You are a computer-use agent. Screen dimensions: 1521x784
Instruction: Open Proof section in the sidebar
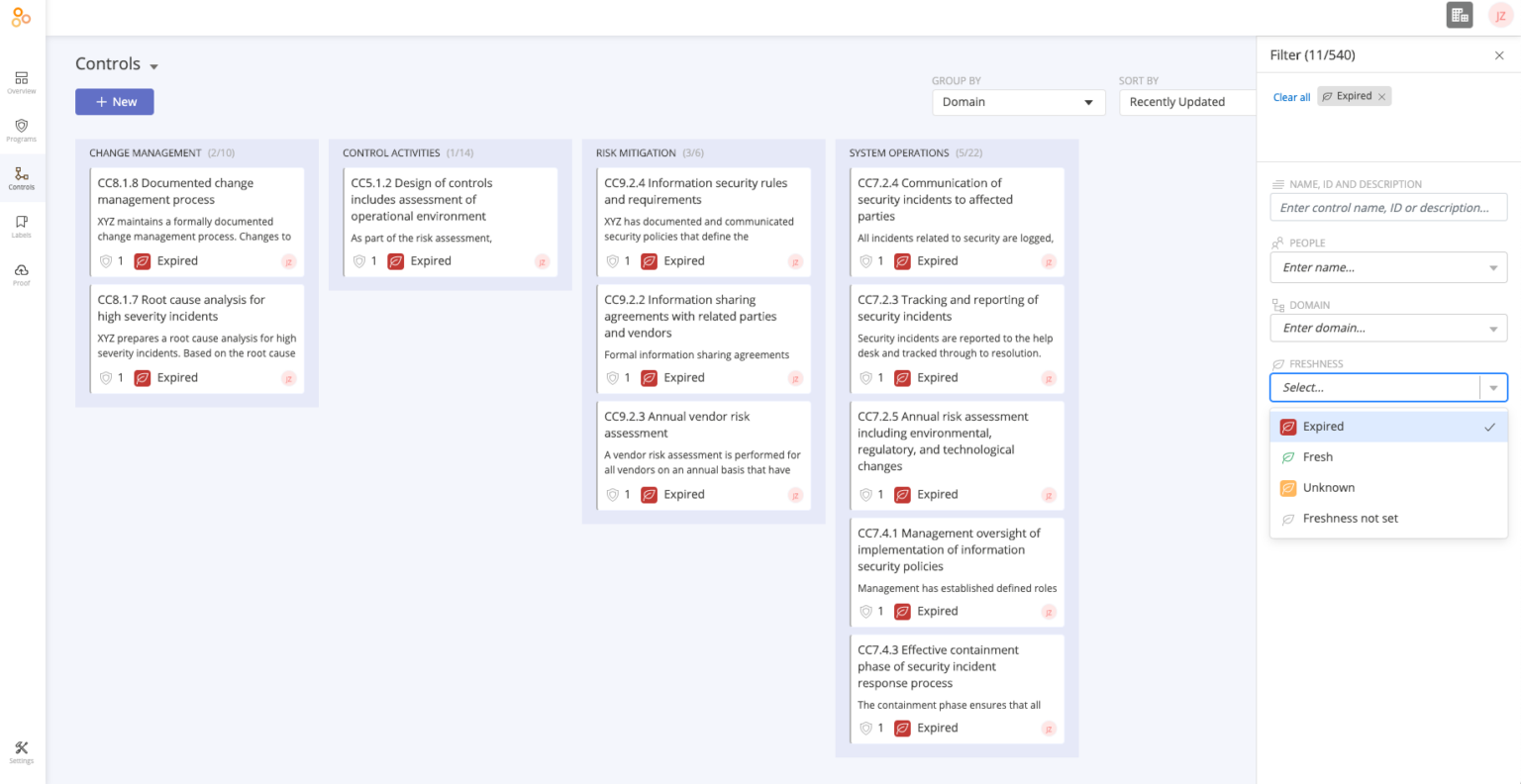point(21,274)
